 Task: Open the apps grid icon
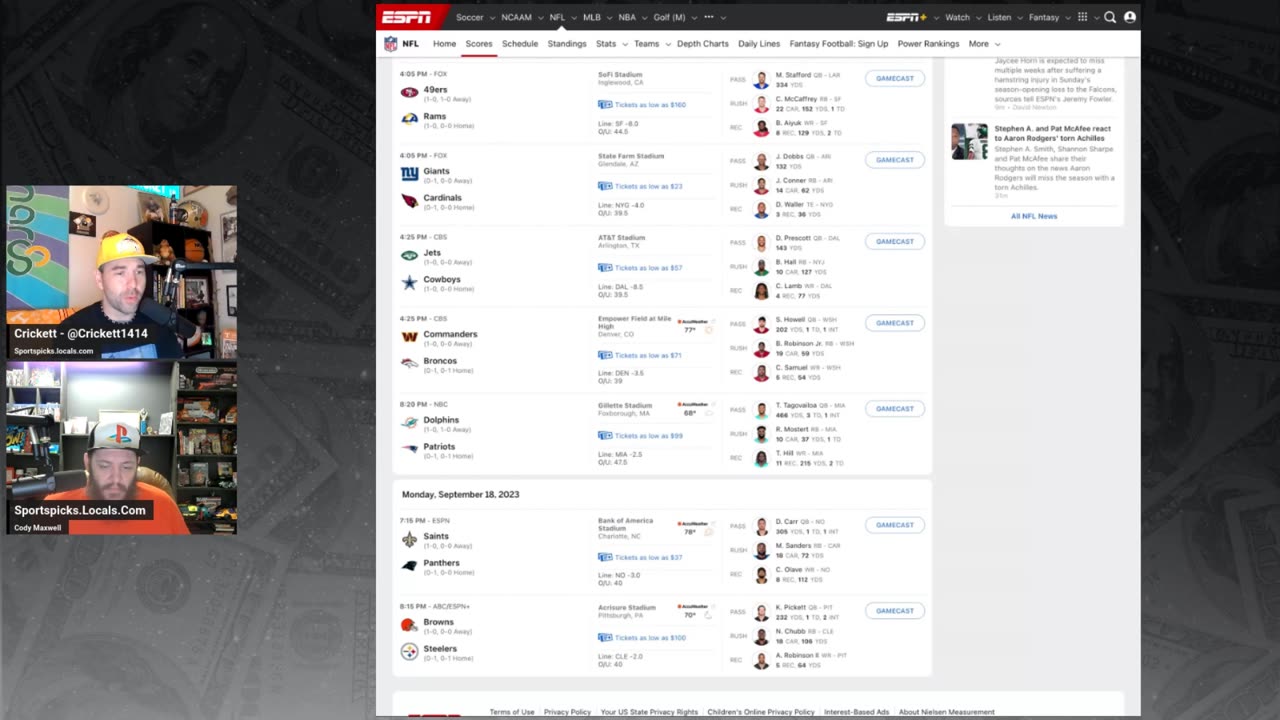point(1082,17)
